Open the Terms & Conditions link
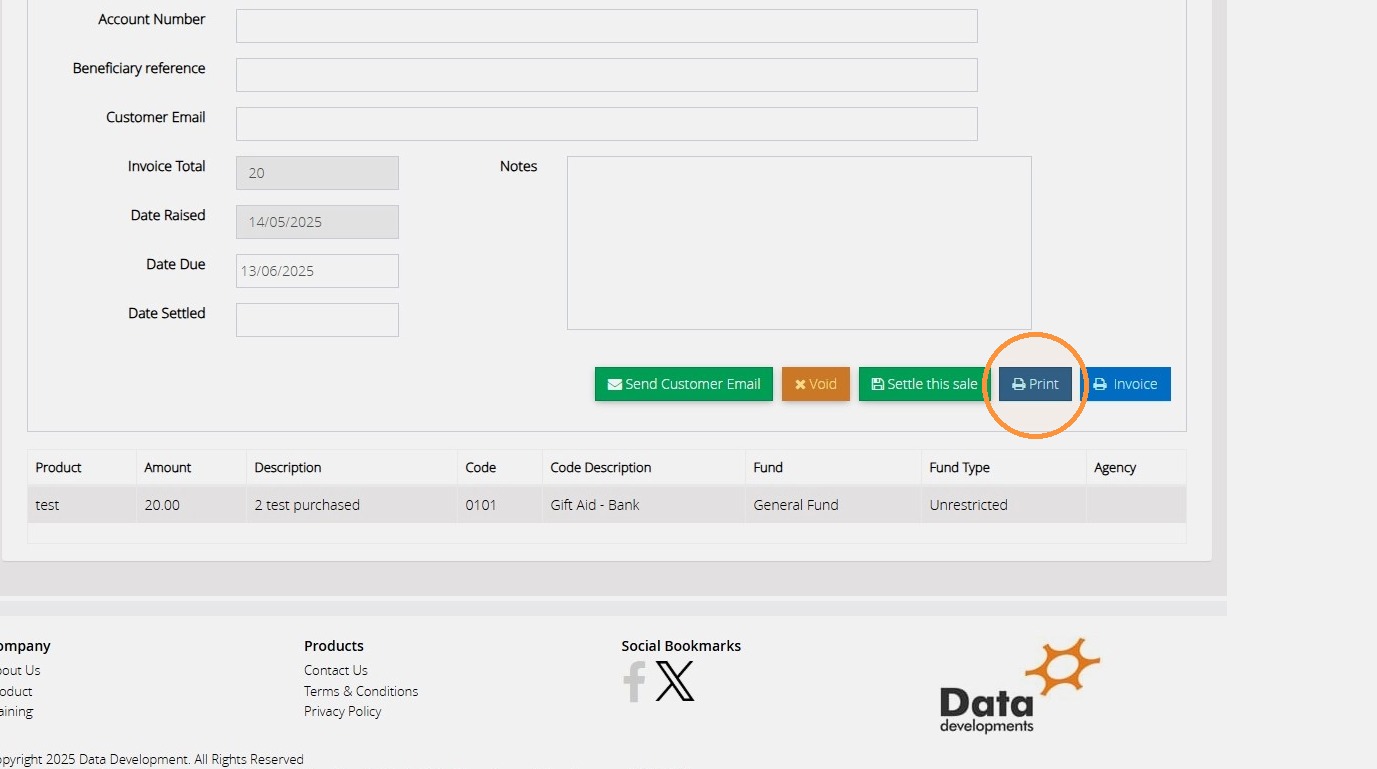Image resolution: width=1377 pixels, height=769 pixels. (x=361, y=691)
